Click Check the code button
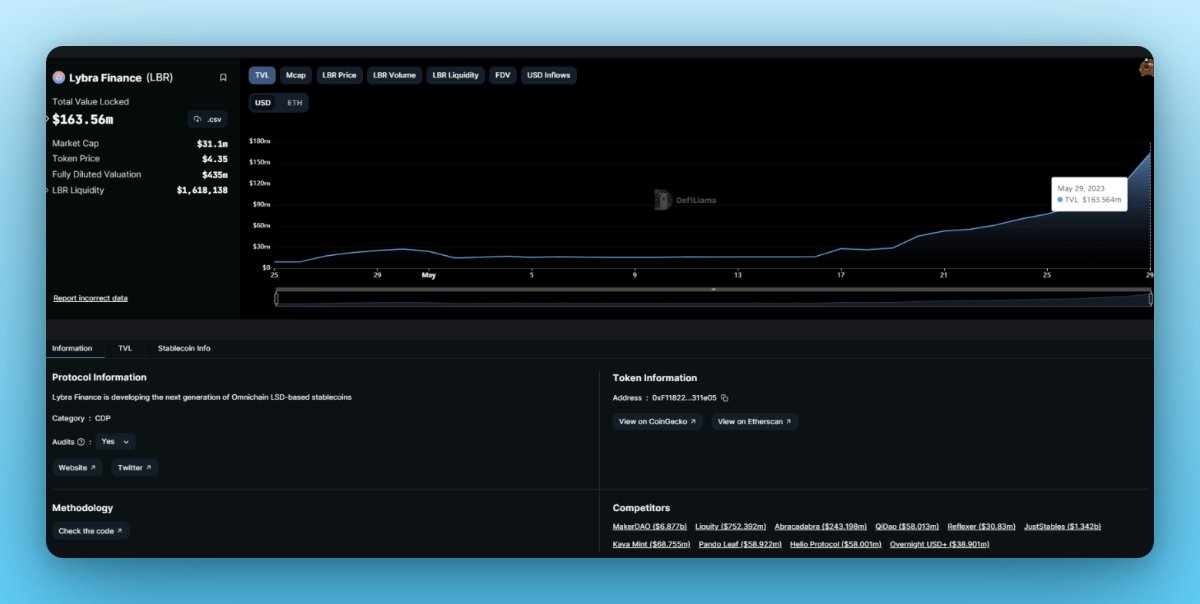The width and height of the screenshot is (1200, 604). tap(91, 531)
